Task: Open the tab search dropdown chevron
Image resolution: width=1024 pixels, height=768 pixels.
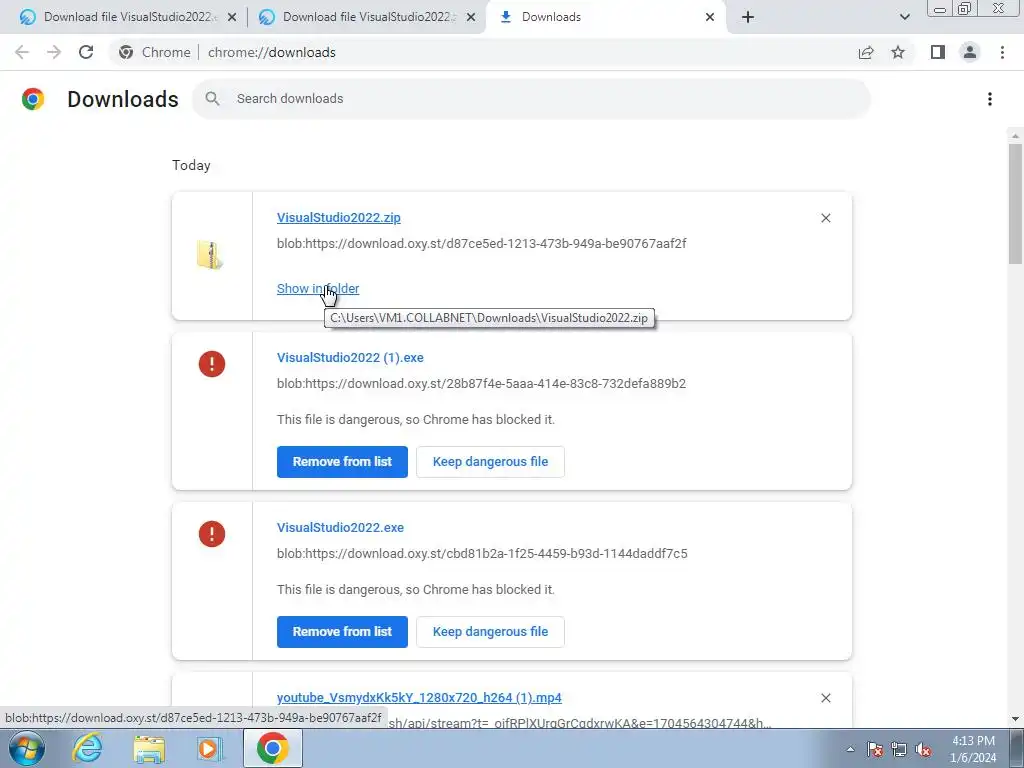Action: click(904, 17)
